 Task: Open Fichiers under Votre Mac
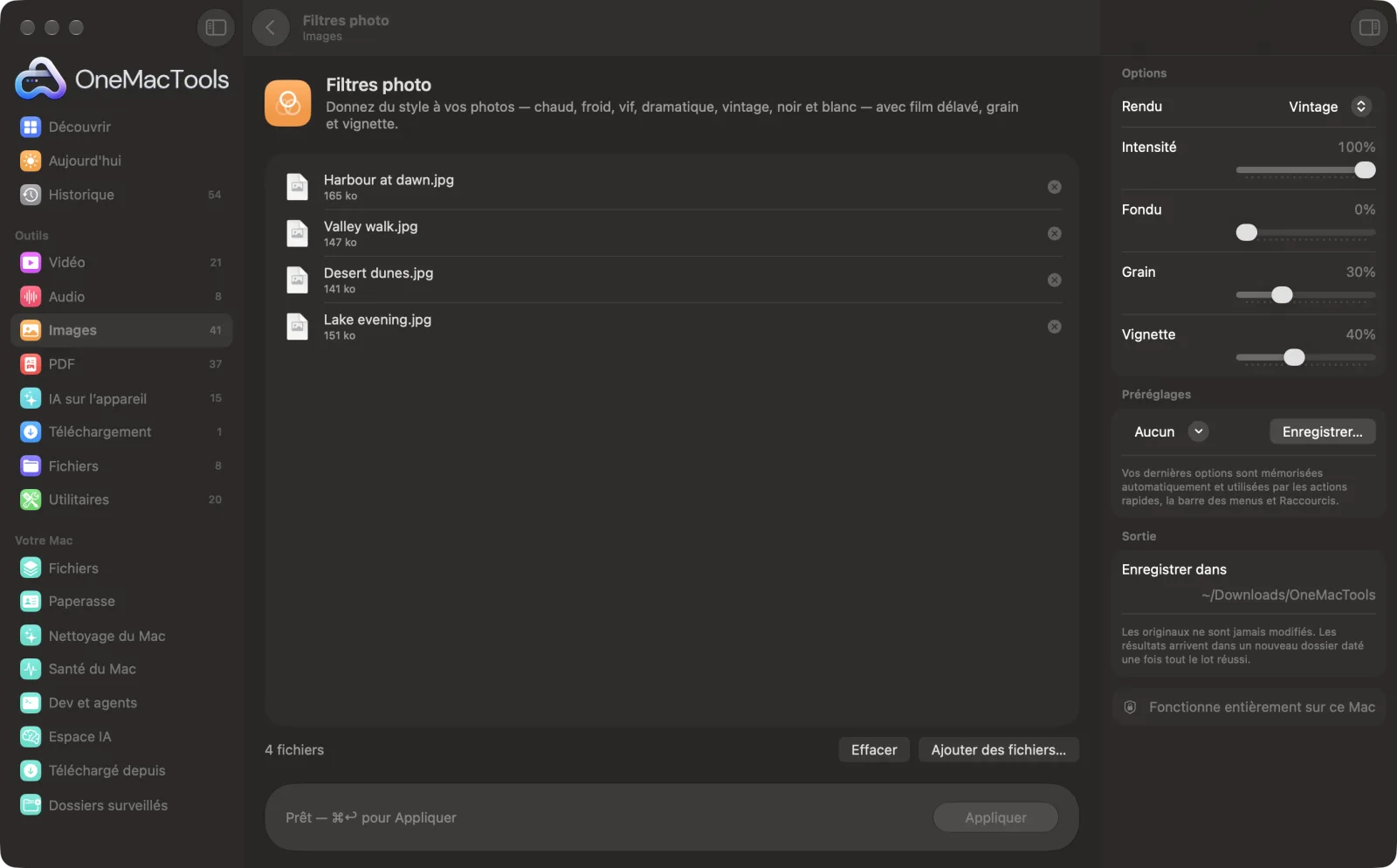121,568
